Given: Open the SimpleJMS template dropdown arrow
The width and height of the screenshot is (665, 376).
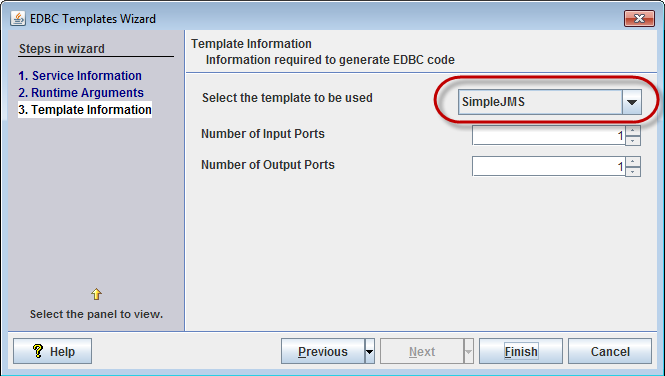Looking at the screenshot, I should pyautogui.click(x=632, y=102).
